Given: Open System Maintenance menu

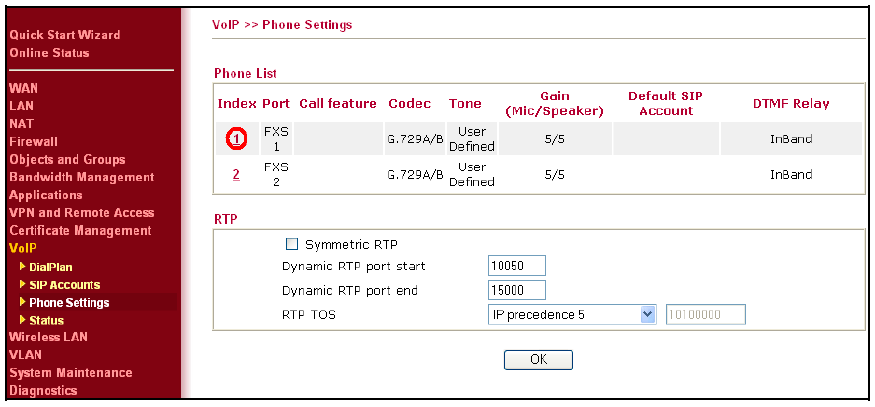Looking at the screenshot, I should pyautogui.click(x=71, y=372).
